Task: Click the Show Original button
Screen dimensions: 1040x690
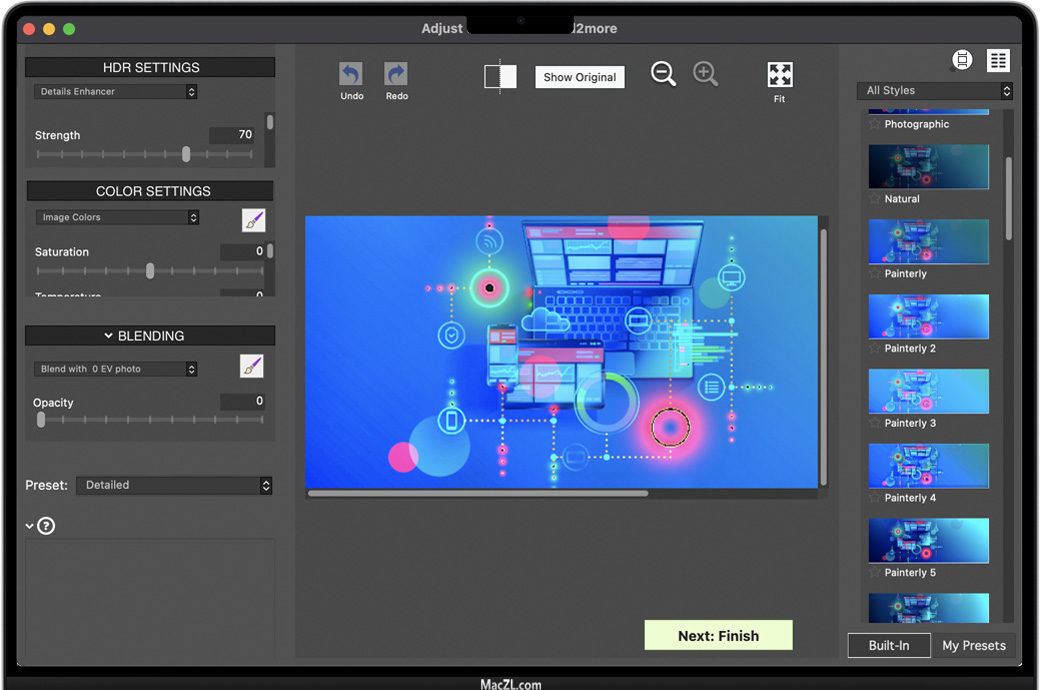Action: pos(580,78)
